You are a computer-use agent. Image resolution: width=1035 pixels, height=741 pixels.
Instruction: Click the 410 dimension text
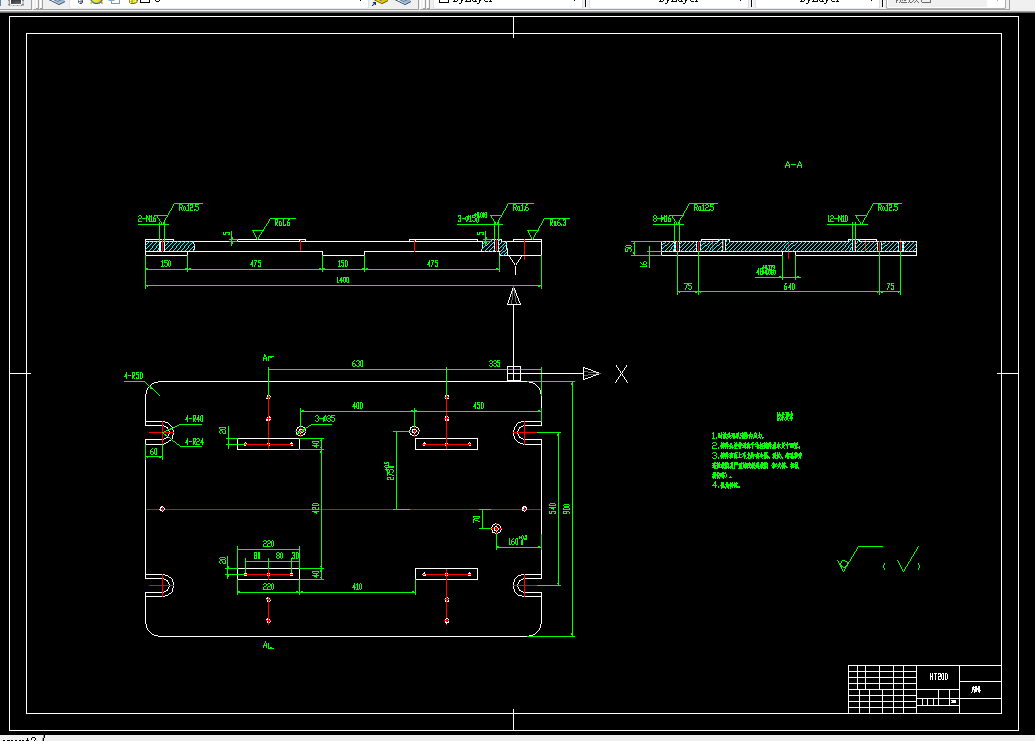357,586
